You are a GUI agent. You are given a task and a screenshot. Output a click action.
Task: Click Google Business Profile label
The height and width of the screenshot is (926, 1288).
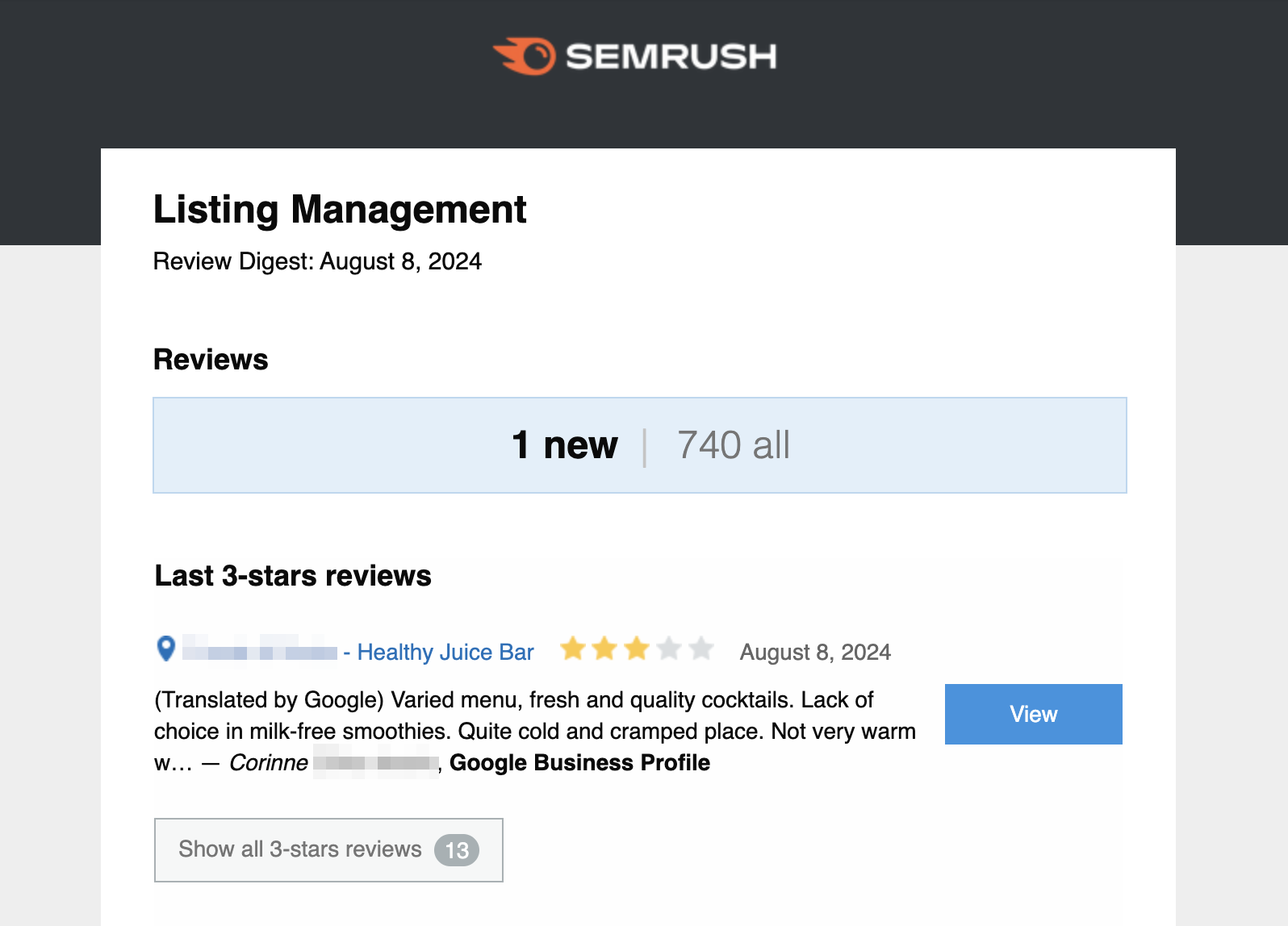click(x=579, y=762)
